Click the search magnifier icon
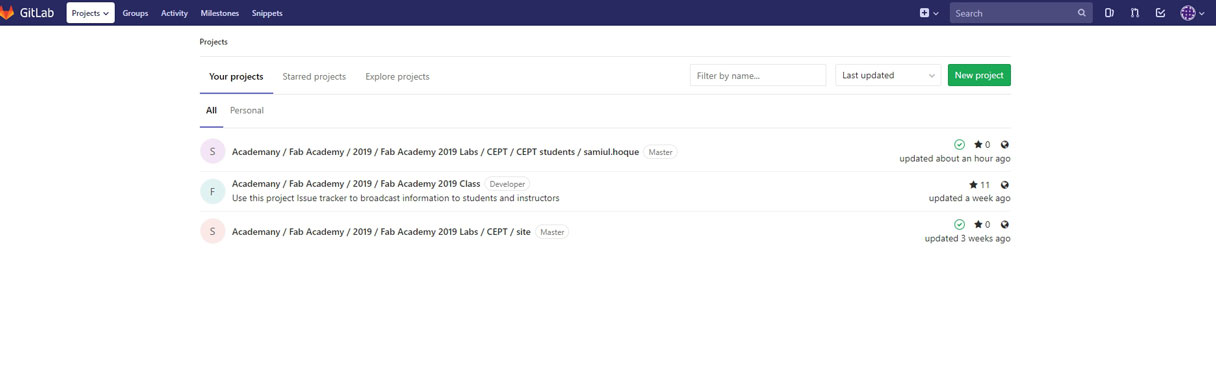Screen dimensions: 1216x371 point(1081,13)
